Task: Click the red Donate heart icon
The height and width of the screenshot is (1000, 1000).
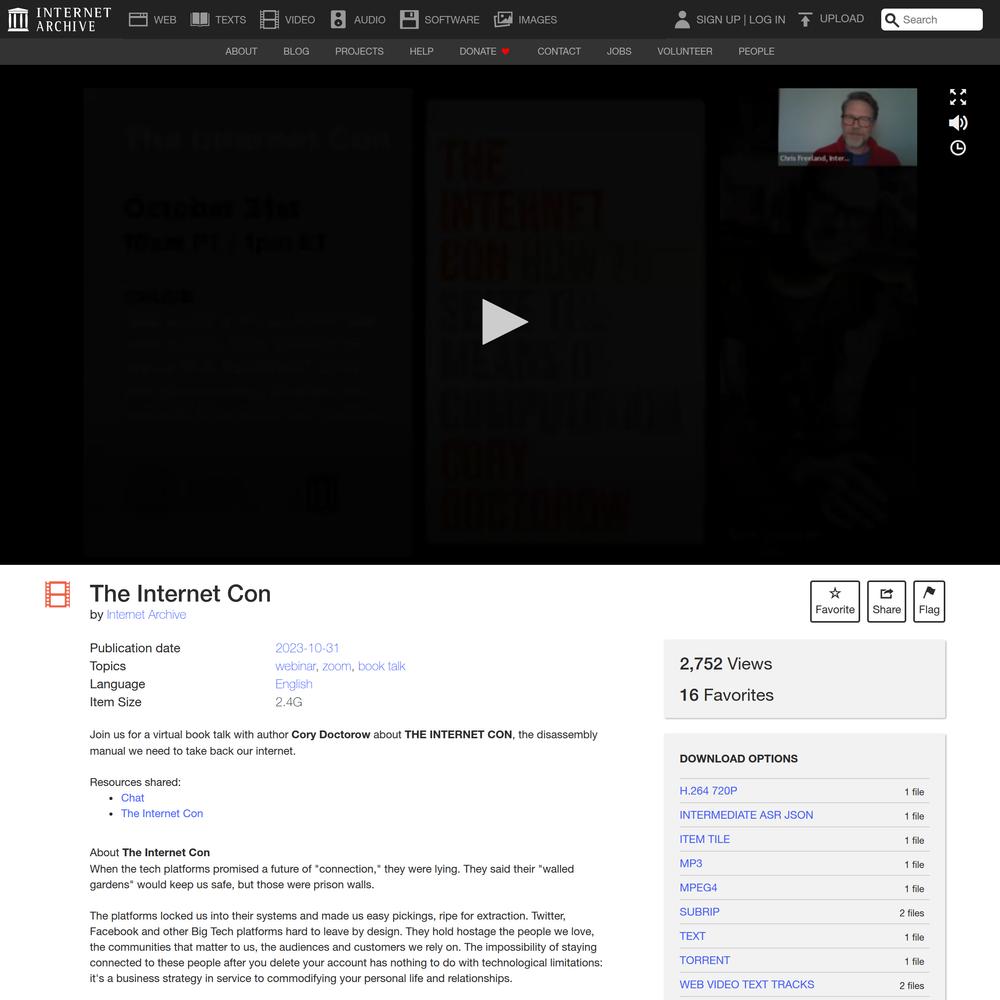Action: point(505,51)
